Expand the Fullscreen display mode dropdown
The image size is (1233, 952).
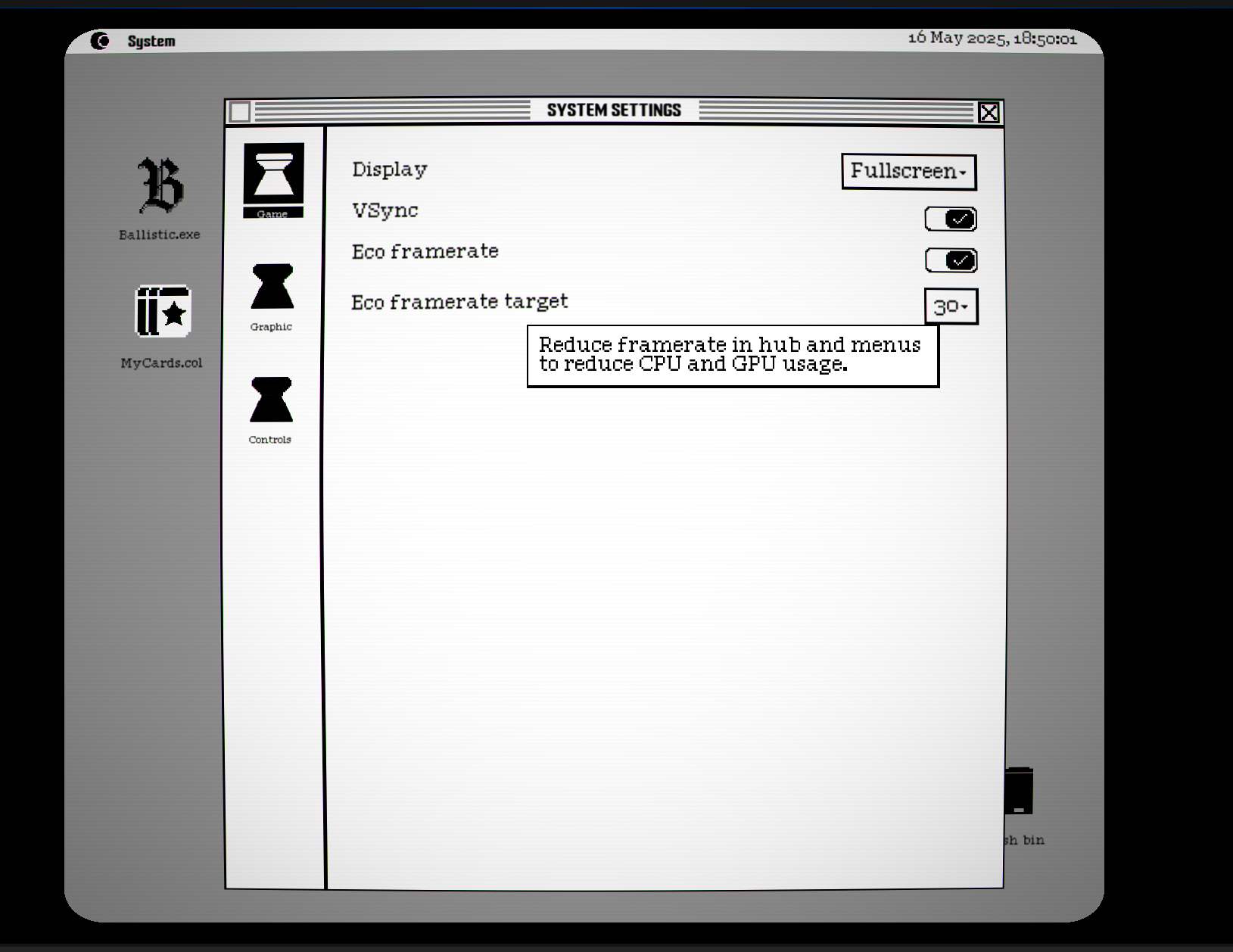[x=908, y=172]
